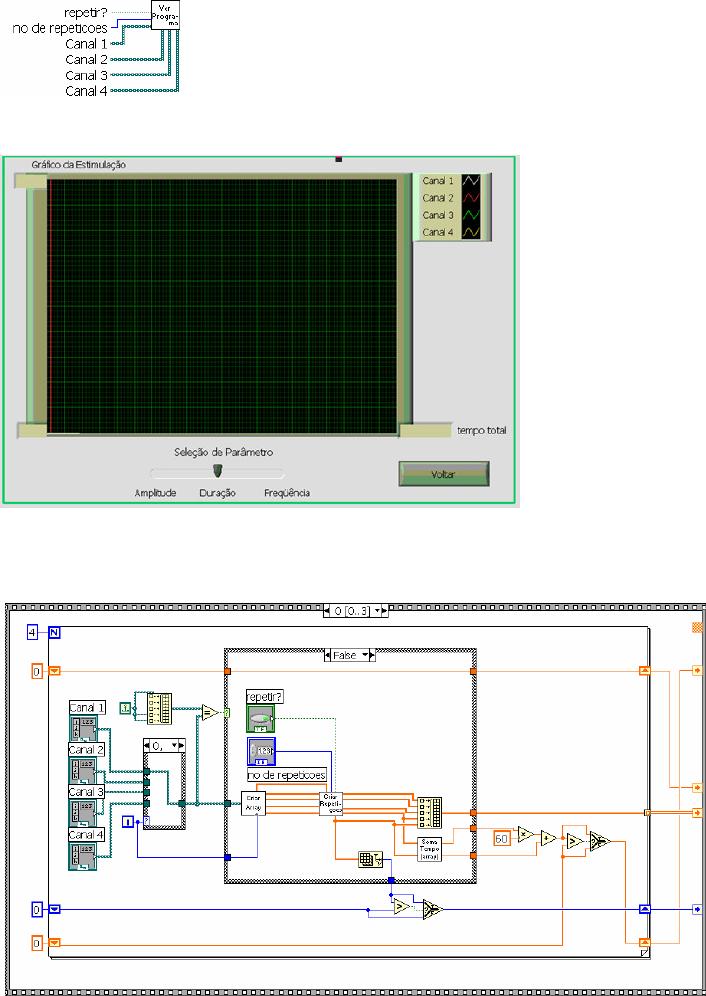
Task: Go to previous frame in 0 [0..3] selector
Action: pyautogui.click(x=328, y=611)
